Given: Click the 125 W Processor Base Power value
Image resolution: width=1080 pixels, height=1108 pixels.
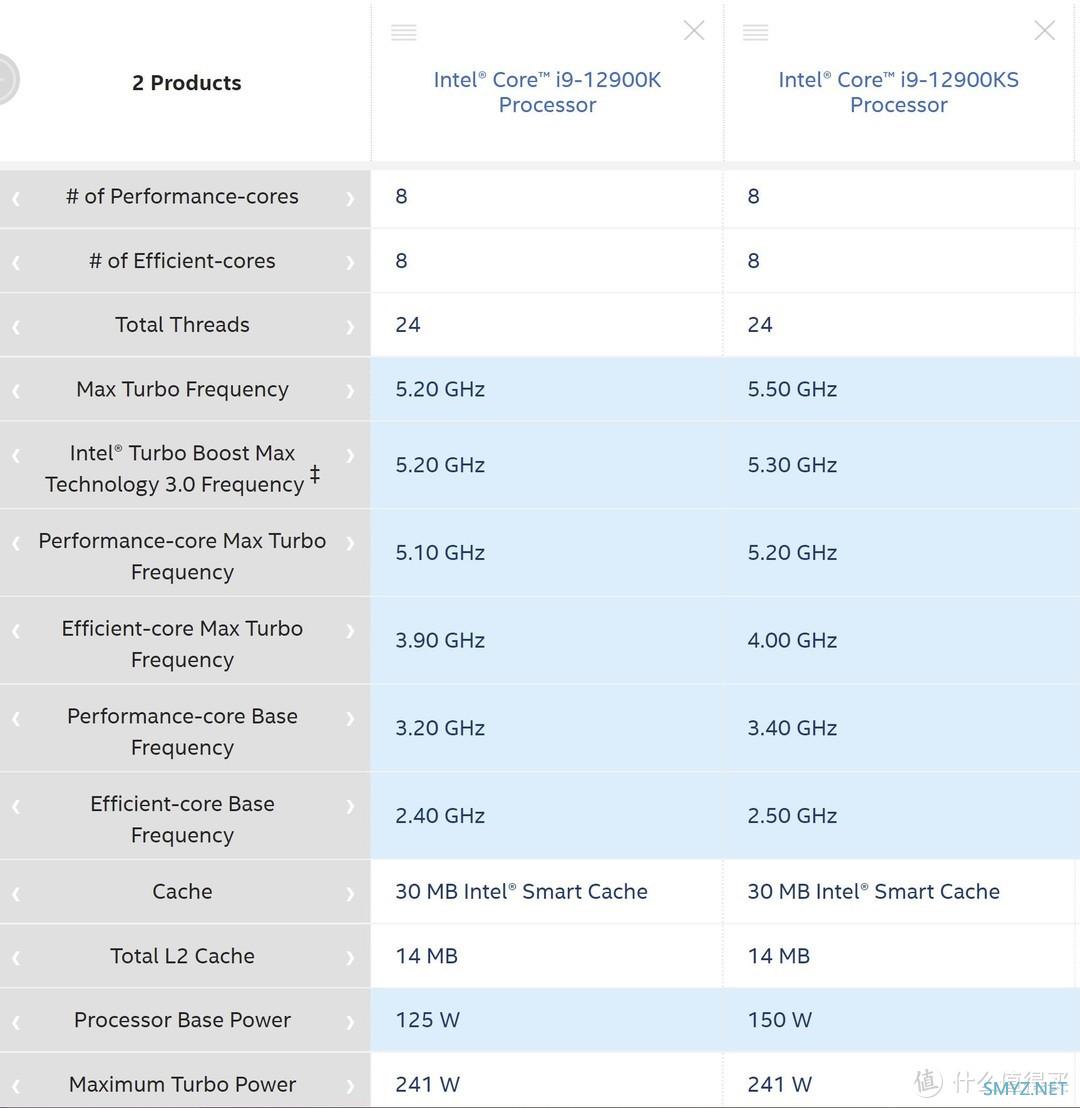Looking at the screenshot, I should (428, 1020).
